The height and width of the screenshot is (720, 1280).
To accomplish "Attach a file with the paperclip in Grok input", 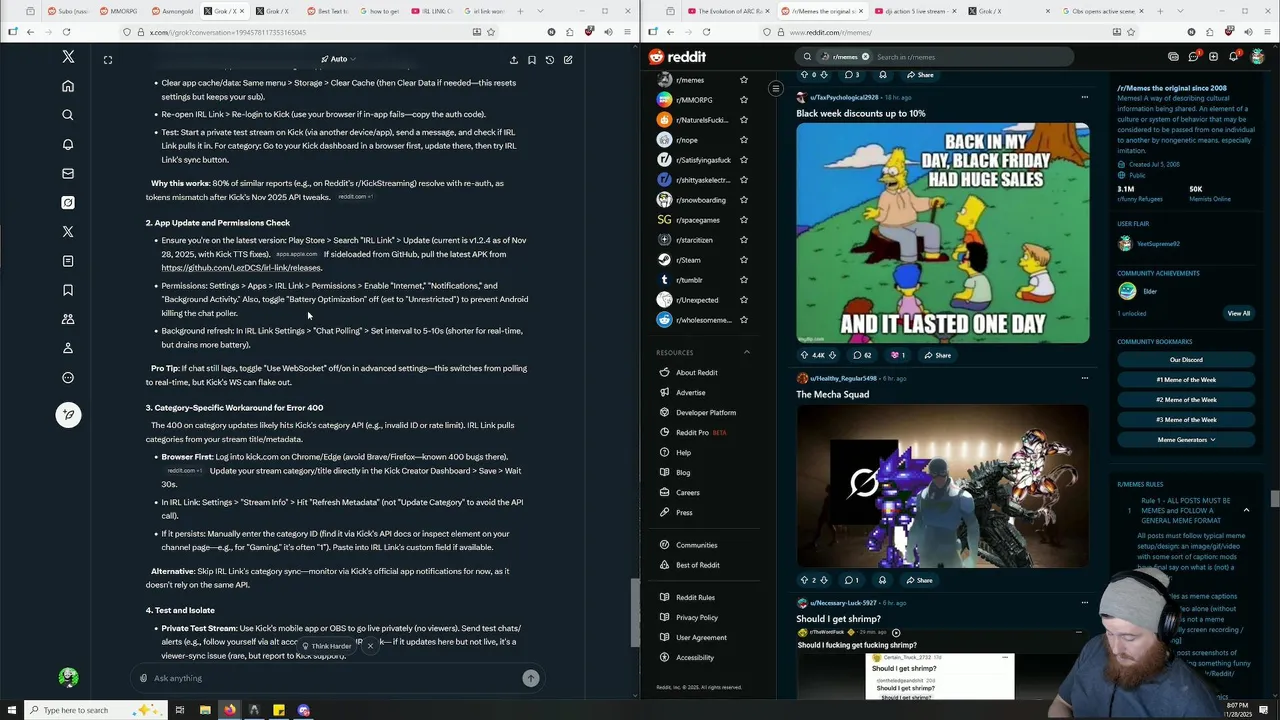I will 143,678.
